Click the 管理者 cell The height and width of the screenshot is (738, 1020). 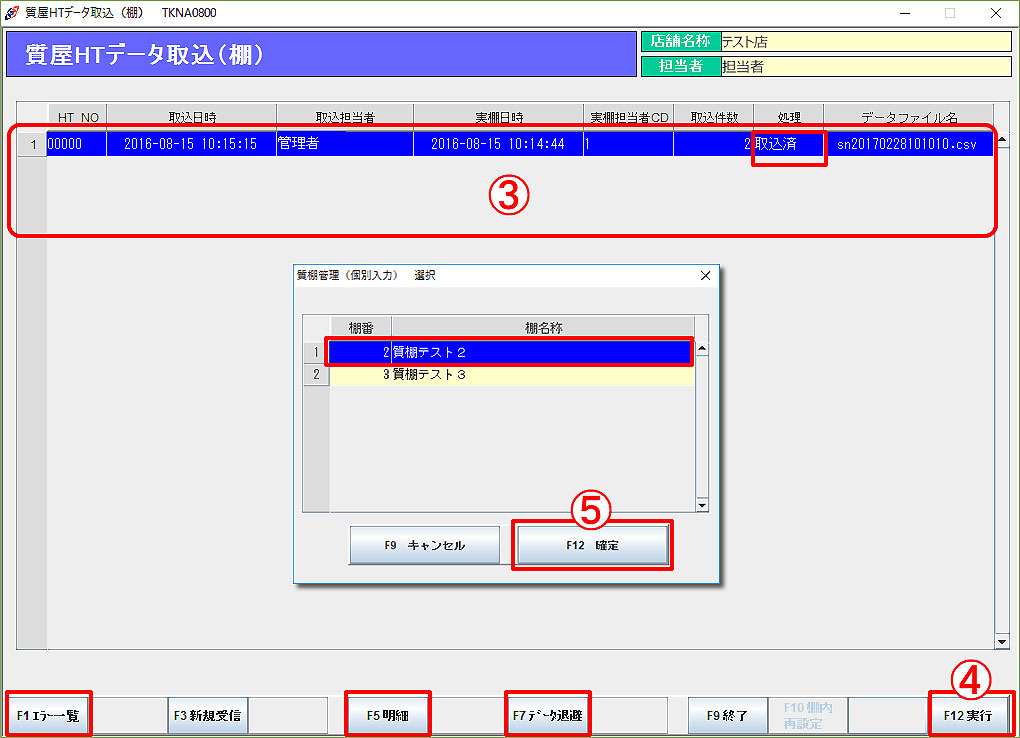point(345,144)
